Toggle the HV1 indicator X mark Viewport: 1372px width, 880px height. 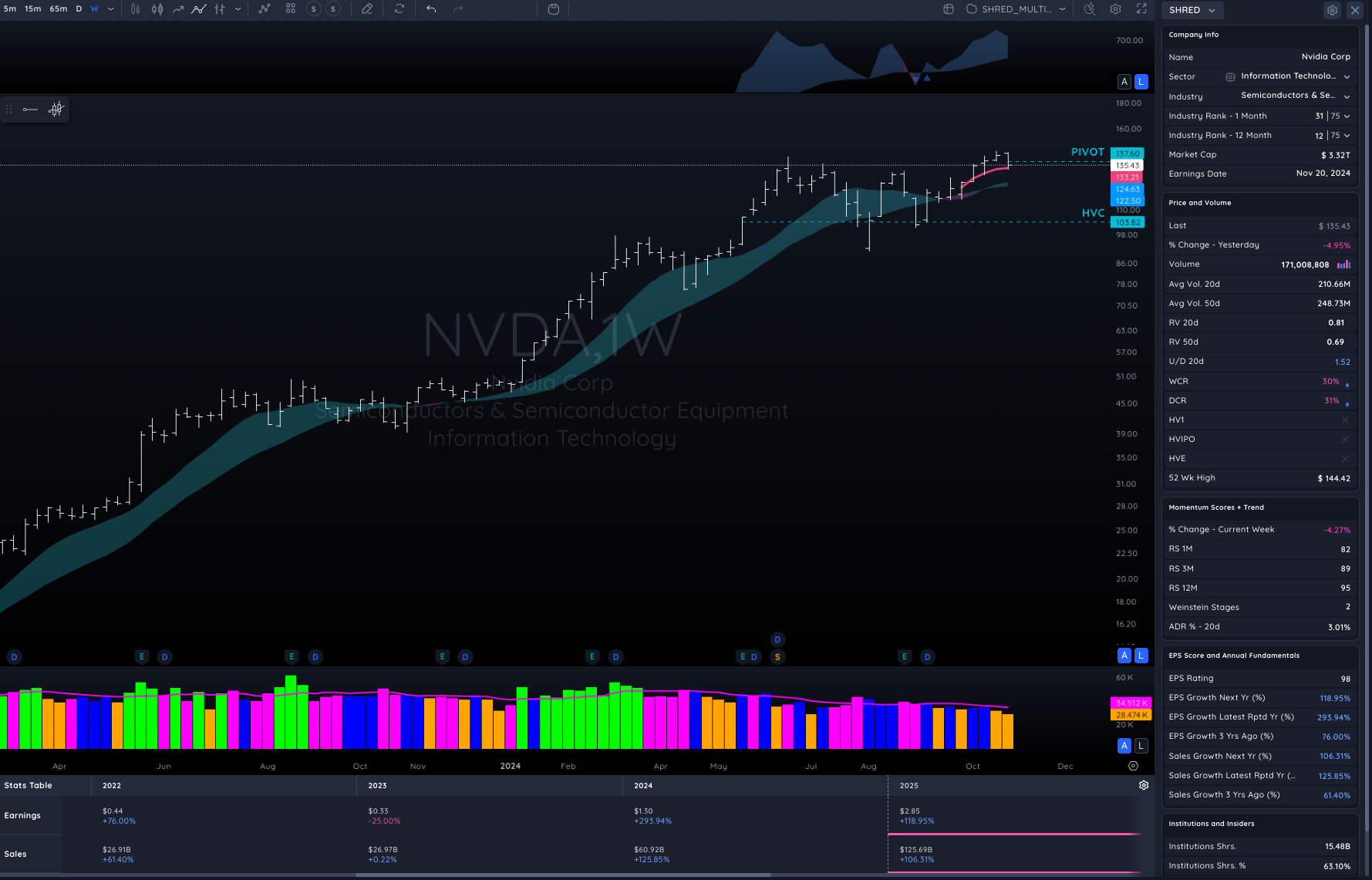coord(1345,420)
